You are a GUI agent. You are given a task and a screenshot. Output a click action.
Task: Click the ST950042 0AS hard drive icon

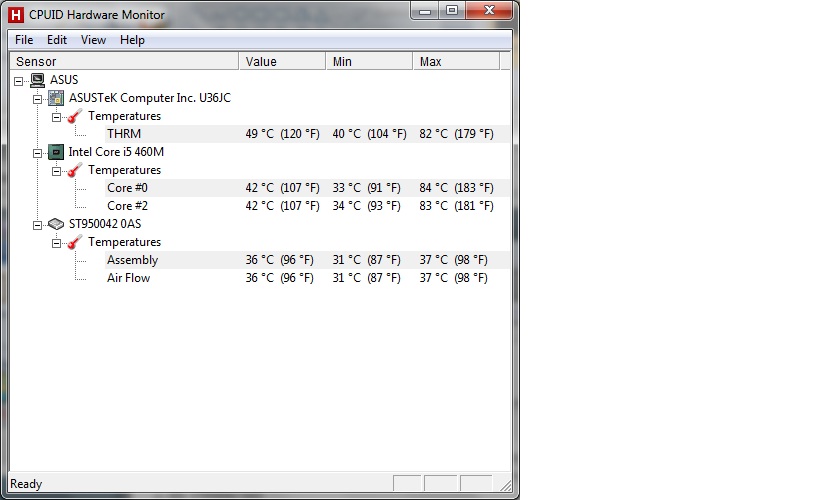[56, 224]
